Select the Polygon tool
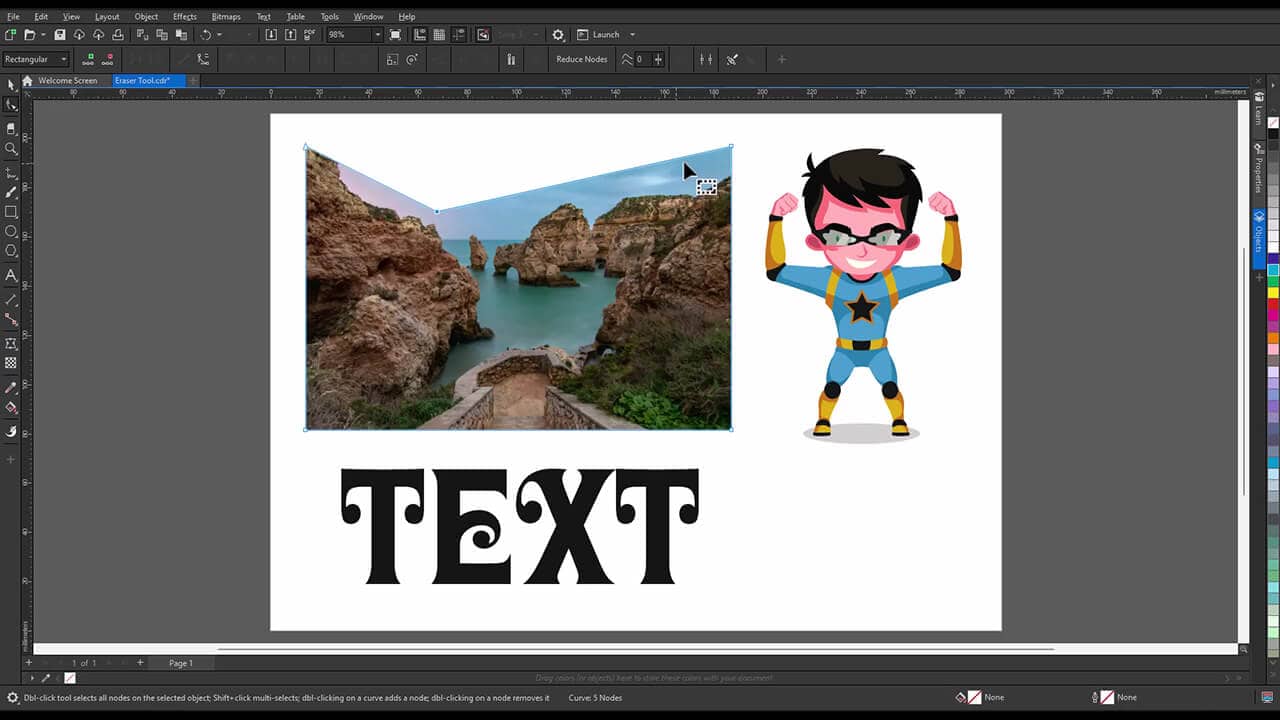 [x=11, y=251]
